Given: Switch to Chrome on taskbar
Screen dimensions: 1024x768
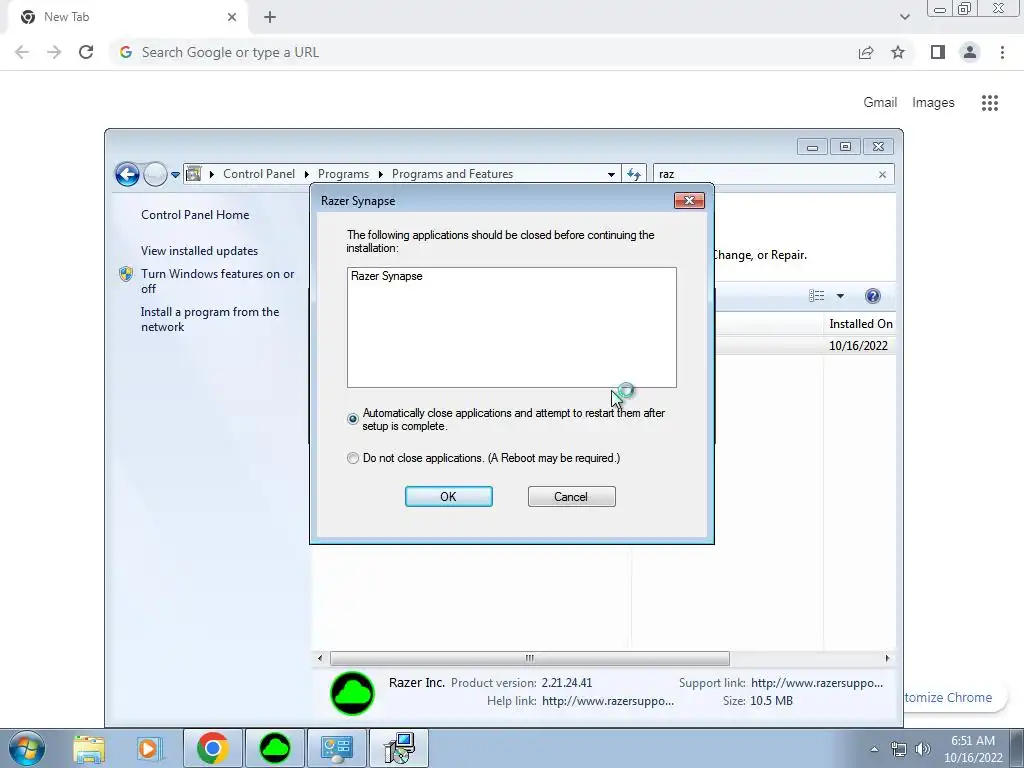Looking at the screenshot, I should pyautogui.click(x=212, y=748).
